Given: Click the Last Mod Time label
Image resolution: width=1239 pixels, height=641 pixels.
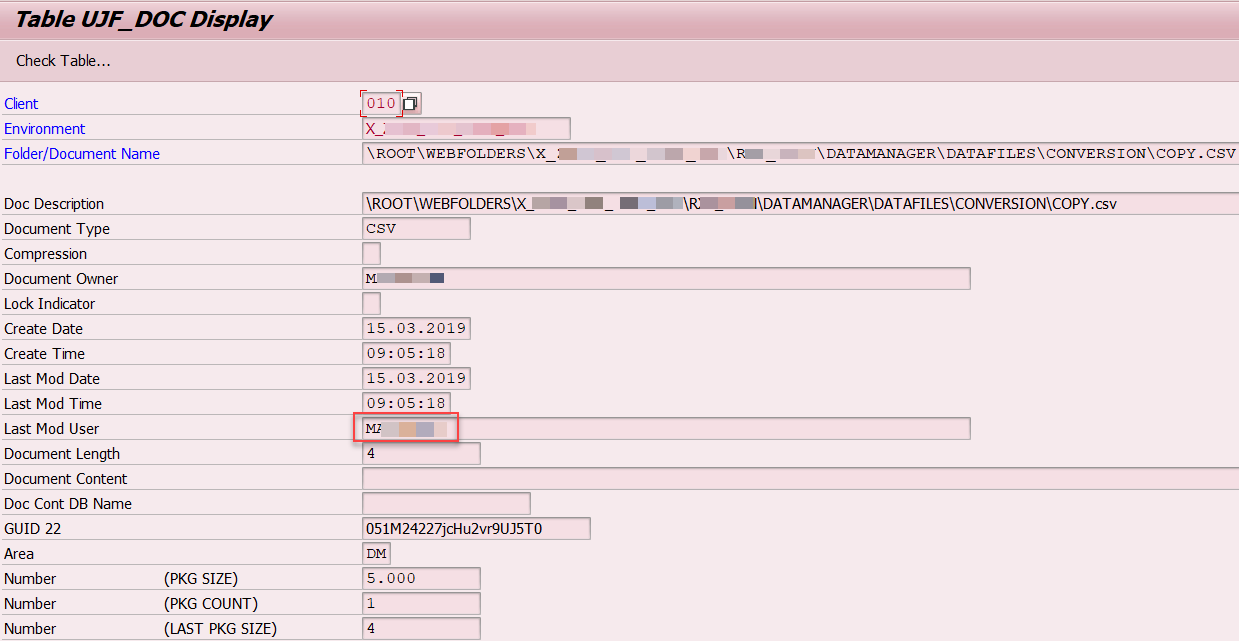Looking at the screenshot, I should point(53,404).
